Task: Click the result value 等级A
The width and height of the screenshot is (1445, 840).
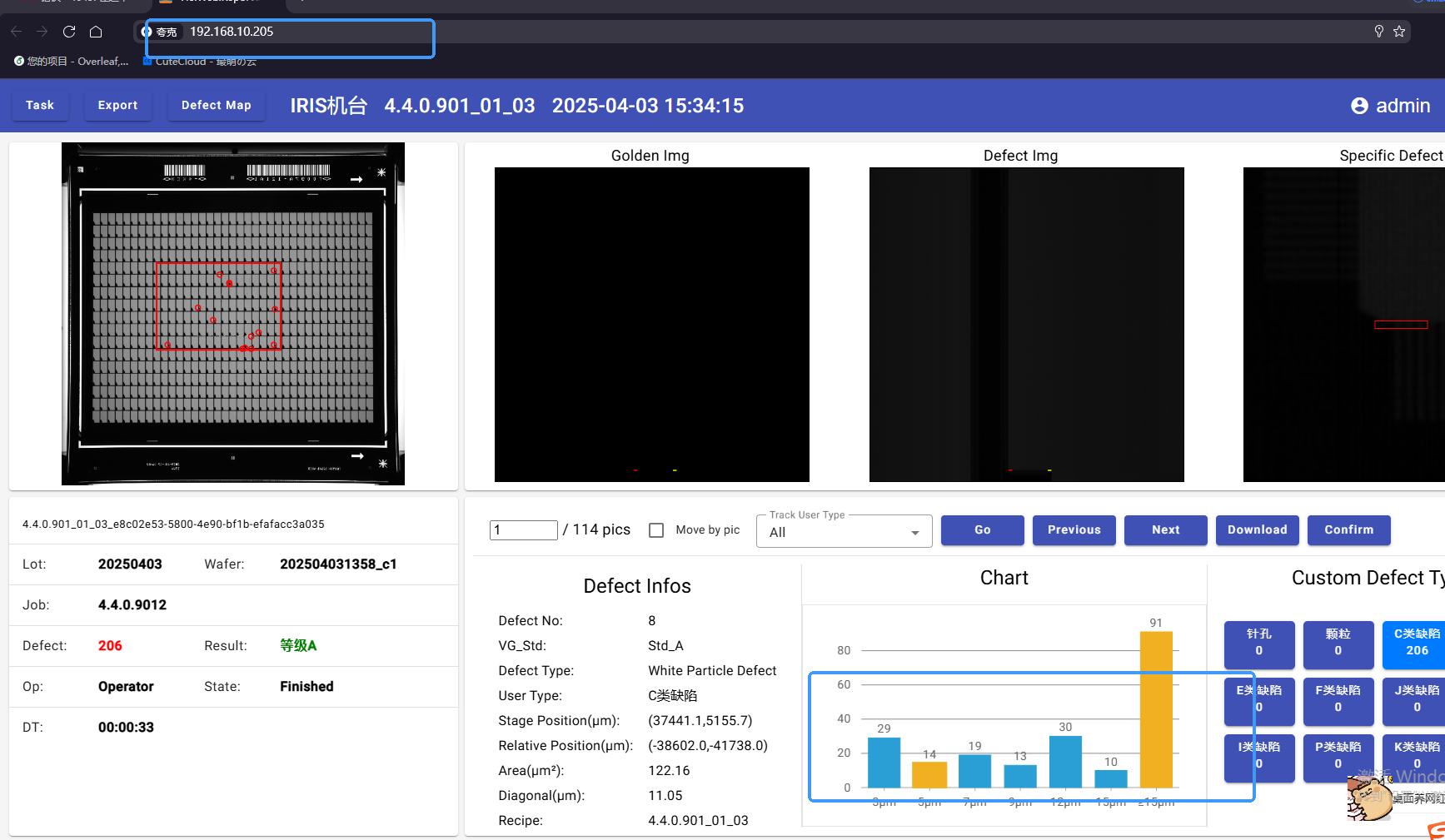Action: [298, 646]
